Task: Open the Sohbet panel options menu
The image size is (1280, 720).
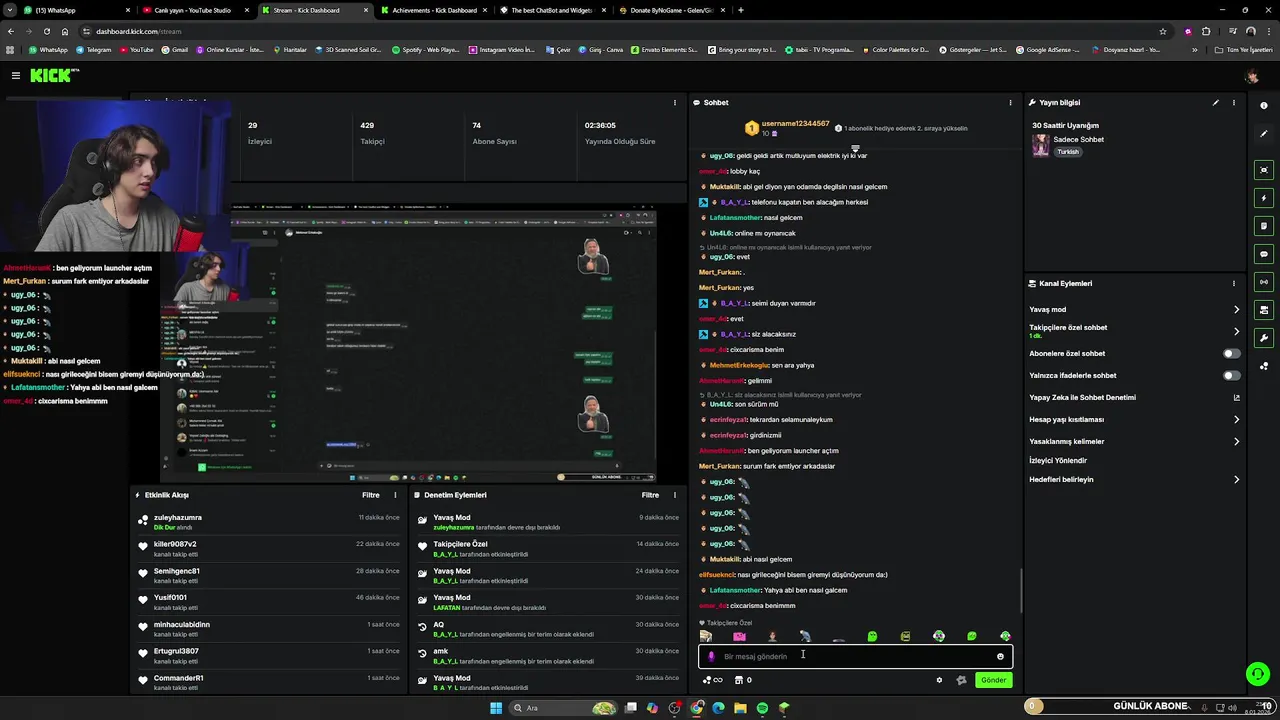Action: [1010, 102]
